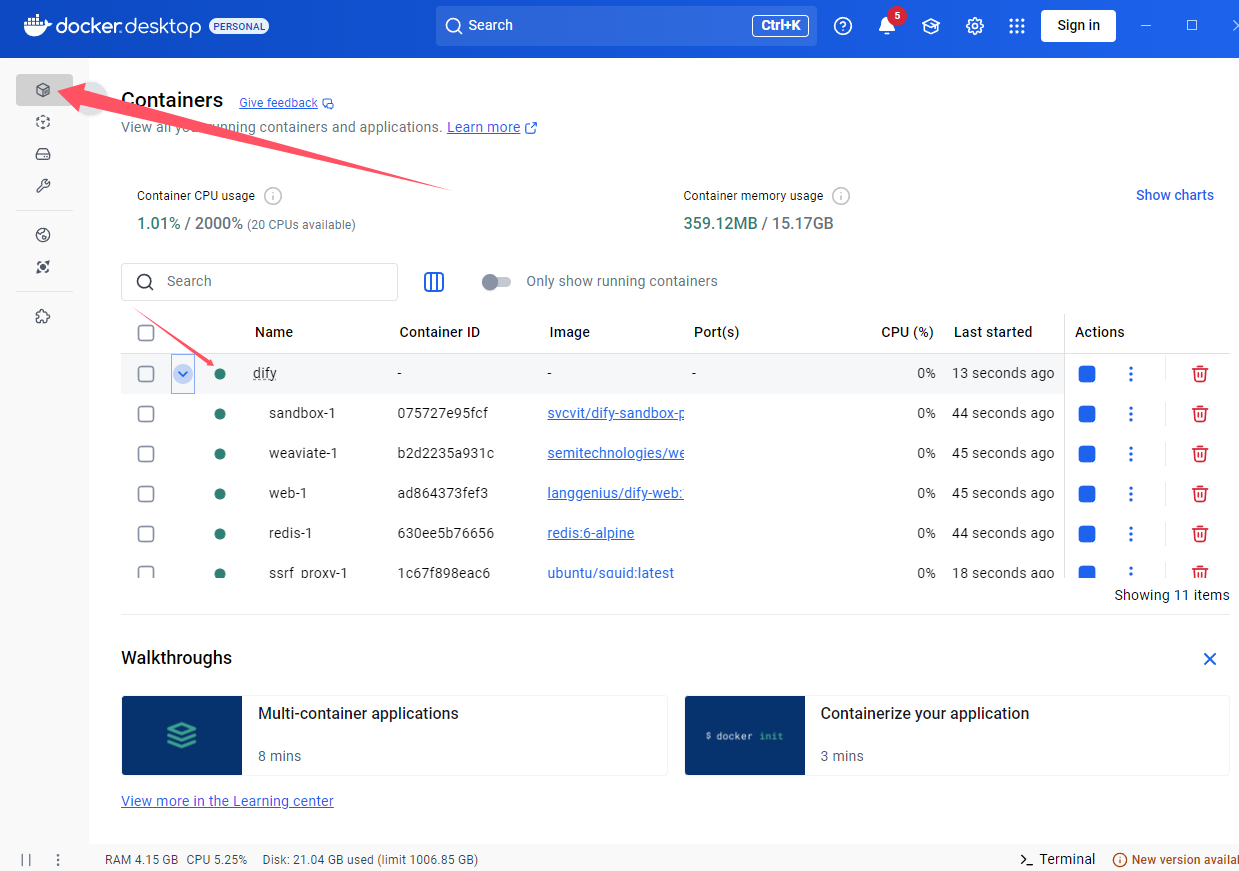Open the Learning center graduation cap icon
Image resolution: width=1239 pixels, height=871 pixels.
931,26
